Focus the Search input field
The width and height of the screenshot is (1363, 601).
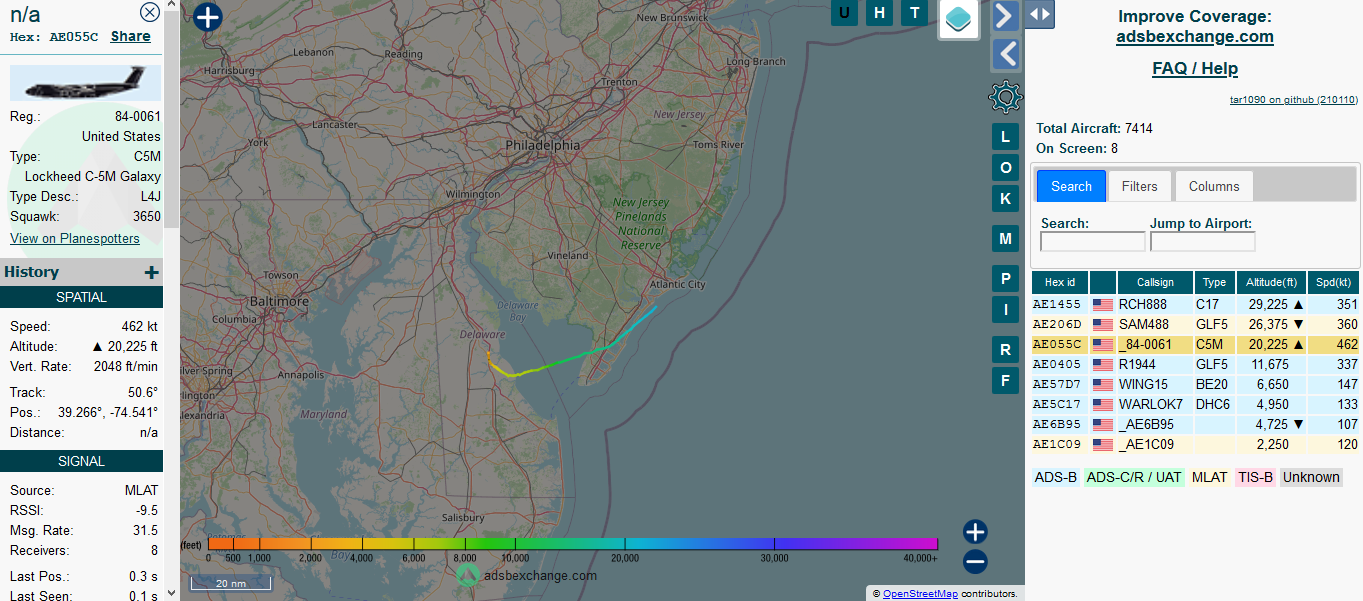point(1093,242)
